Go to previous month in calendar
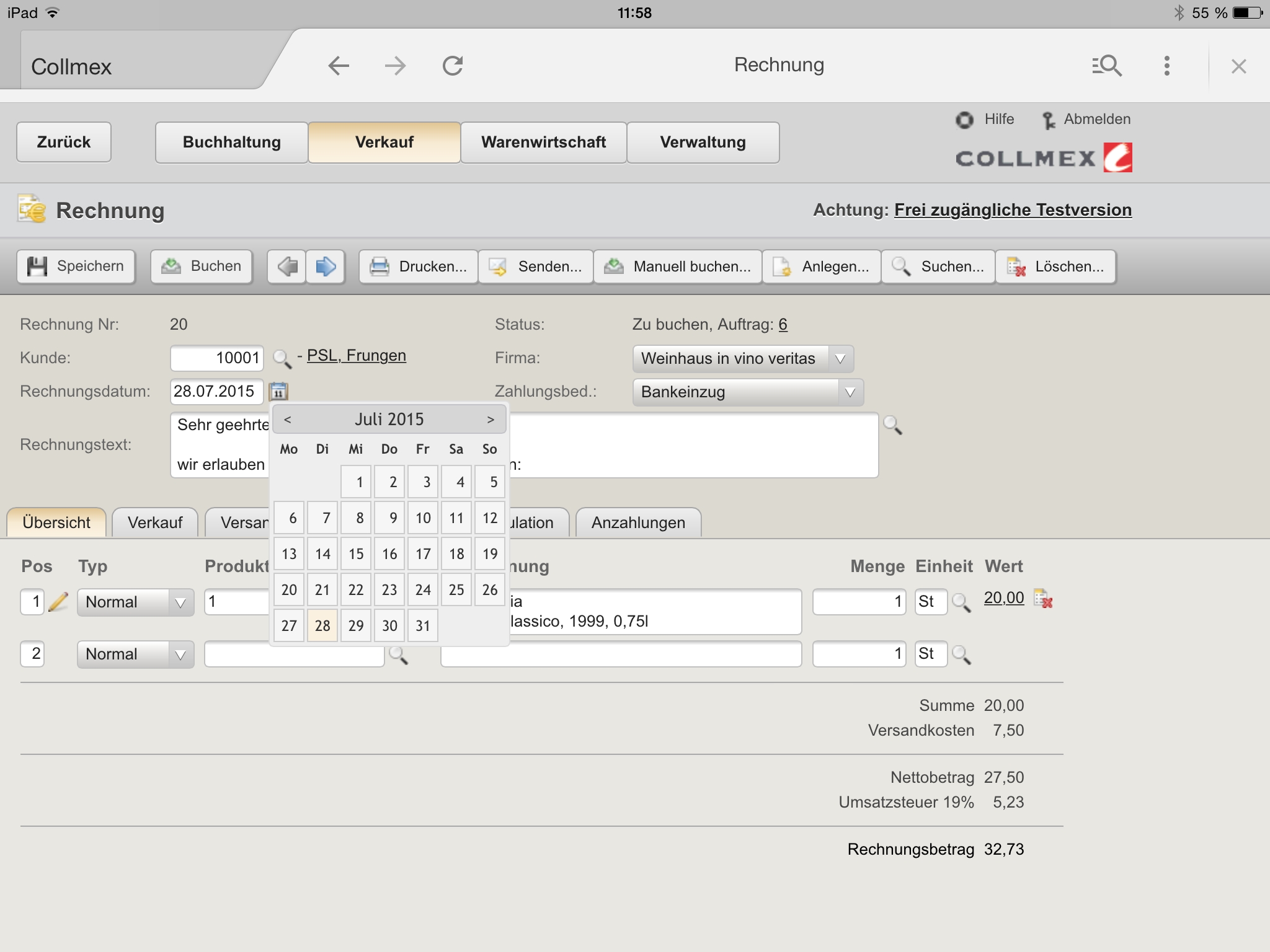The image size is (1270, 952). click(288, 420)
